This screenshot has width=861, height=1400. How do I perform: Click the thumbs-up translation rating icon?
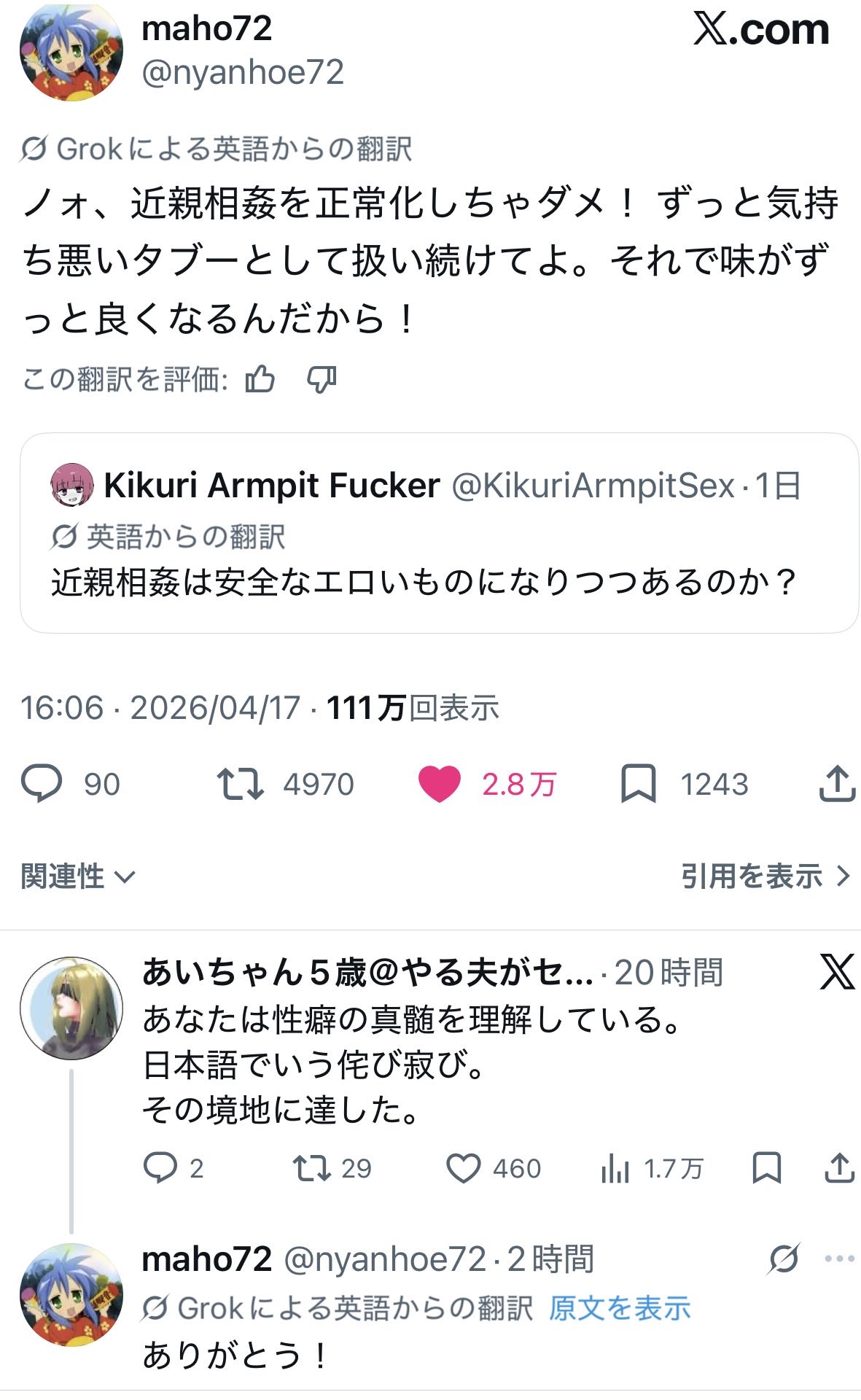pyautogui.click(x=260, y=380)
